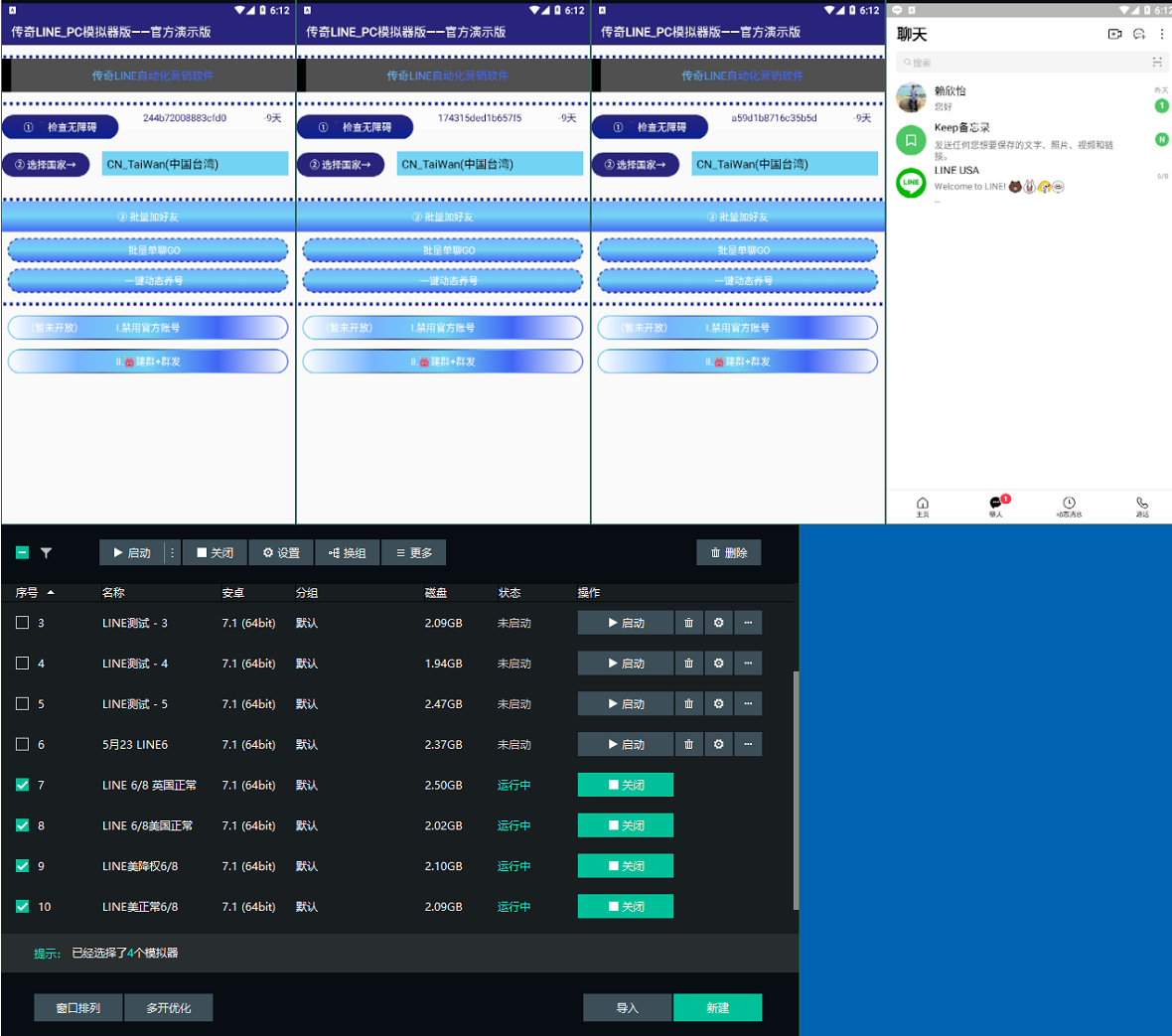Open 选择国家 selector in third emulator
Screen dimensions: 1172x1036
[636, 165]
